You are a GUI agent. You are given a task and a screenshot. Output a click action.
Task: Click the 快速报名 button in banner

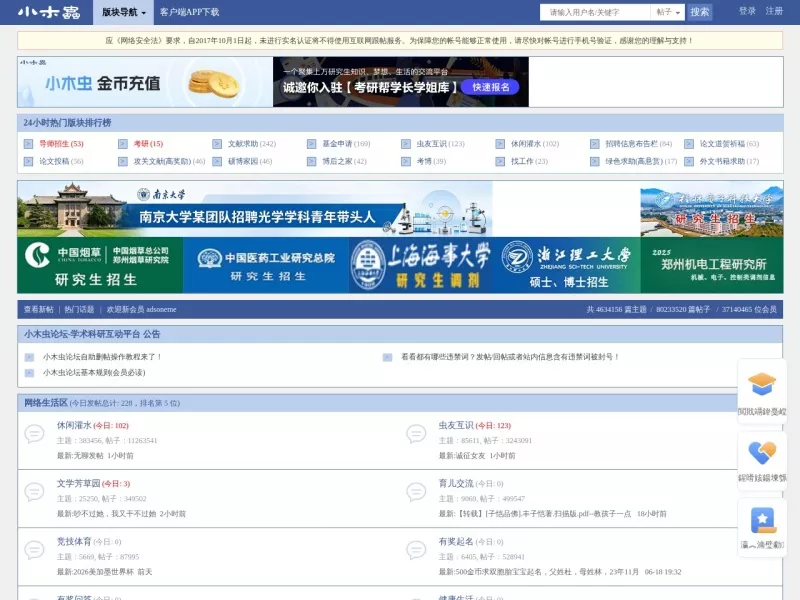point(490,87)
